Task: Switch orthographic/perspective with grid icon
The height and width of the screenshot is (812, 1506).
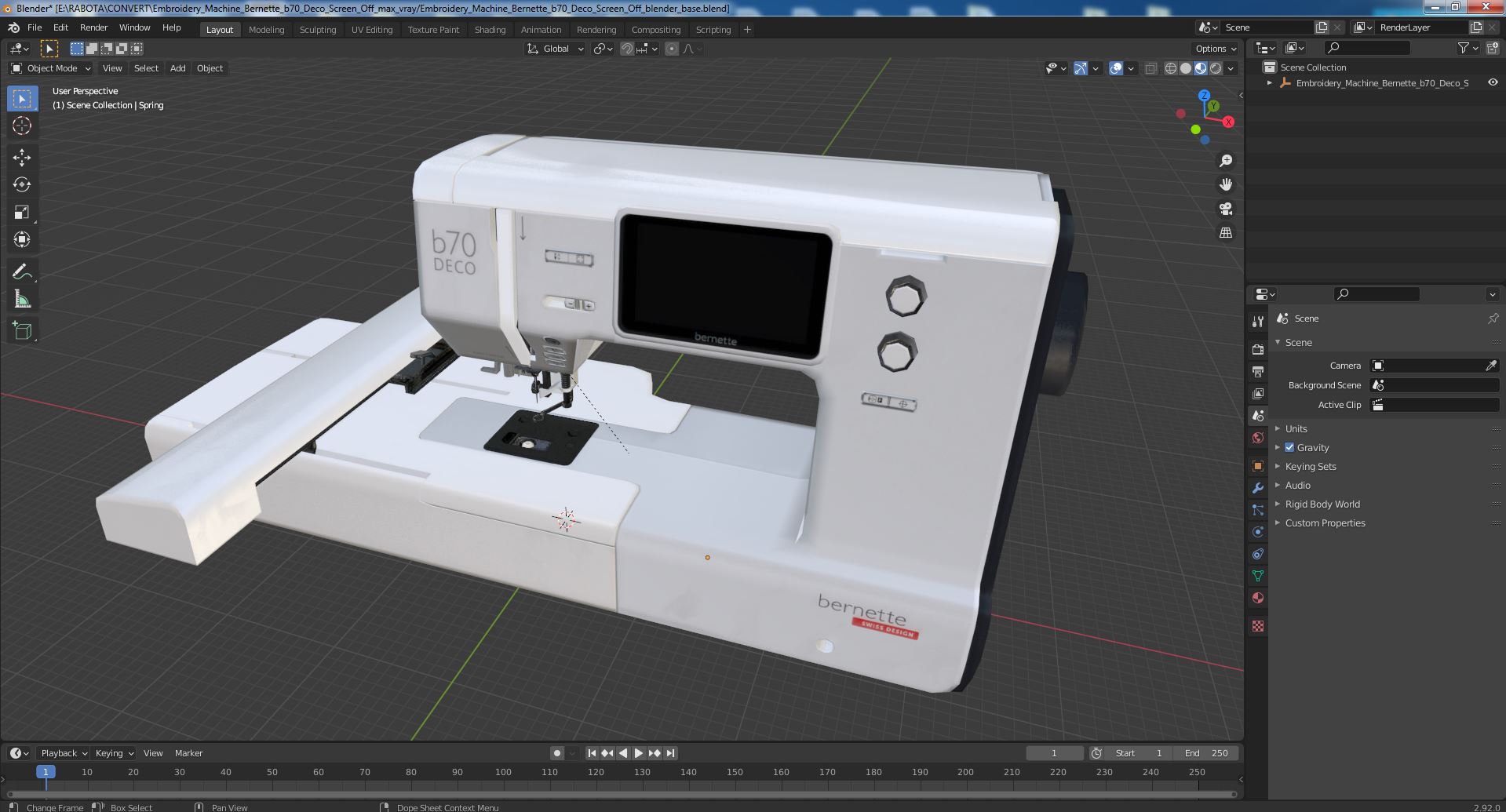Action: click(x=1225, y=233)
